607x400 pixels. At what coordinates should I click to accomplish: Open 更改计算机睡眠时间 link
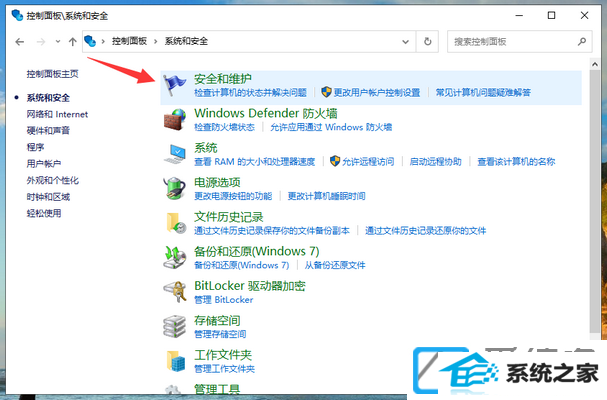click(x=326, y=196)
